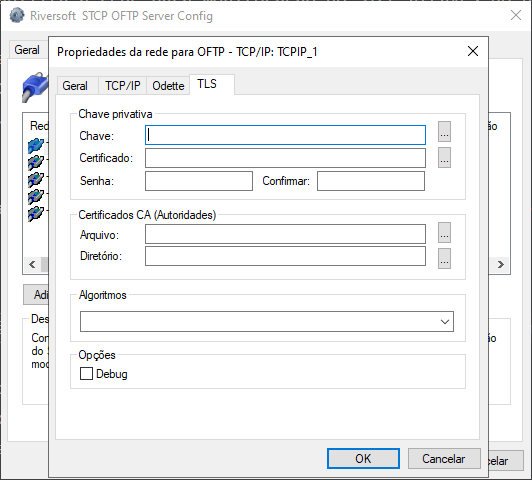Confirm the dialog with OK
This screenshot has width=532, height=480.
[363, 459]
